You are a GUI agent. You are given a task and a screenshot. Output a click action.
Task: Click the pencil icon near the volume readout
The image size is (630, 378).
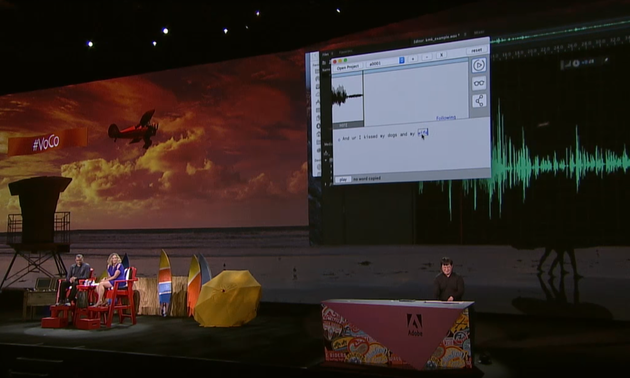605,60
